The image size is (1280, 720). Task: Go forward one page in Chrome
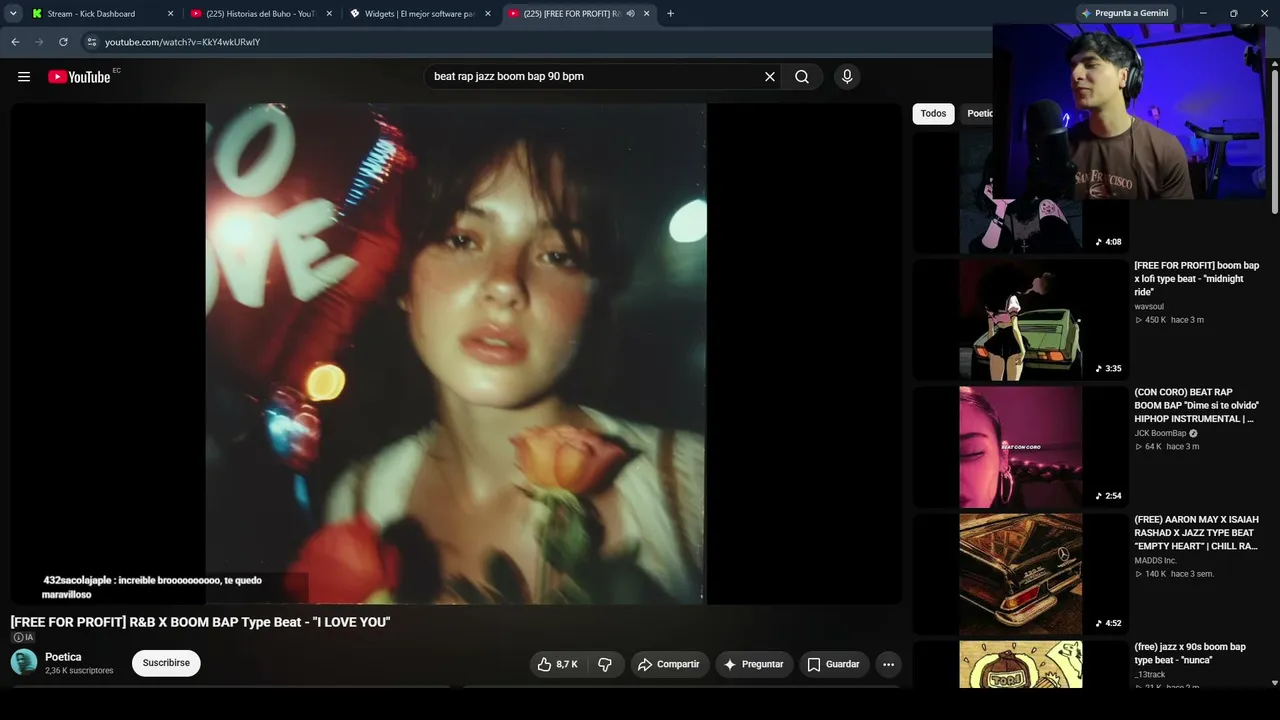click(x=39, y=42)
